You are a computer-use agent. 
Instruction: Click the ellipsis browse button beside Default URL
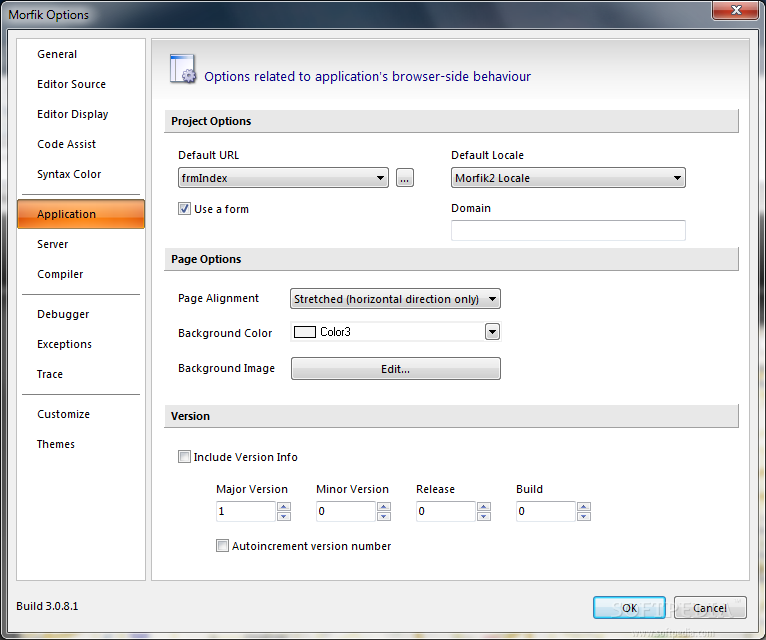point(404,178)
